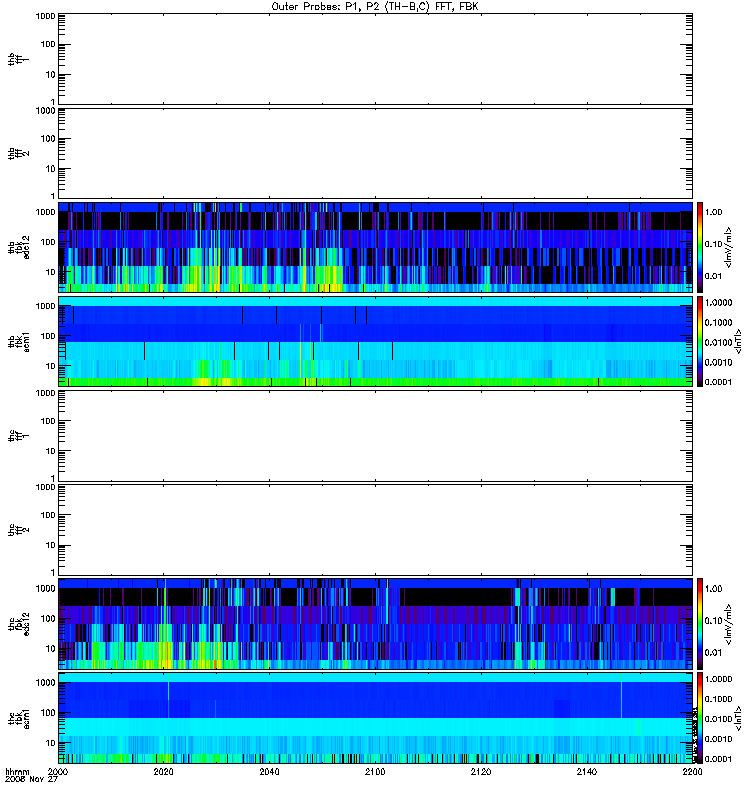Viewport: 750px width, 800px height.
Task: Click the 'hhmm' axis unit label
Action: point(17,771)
